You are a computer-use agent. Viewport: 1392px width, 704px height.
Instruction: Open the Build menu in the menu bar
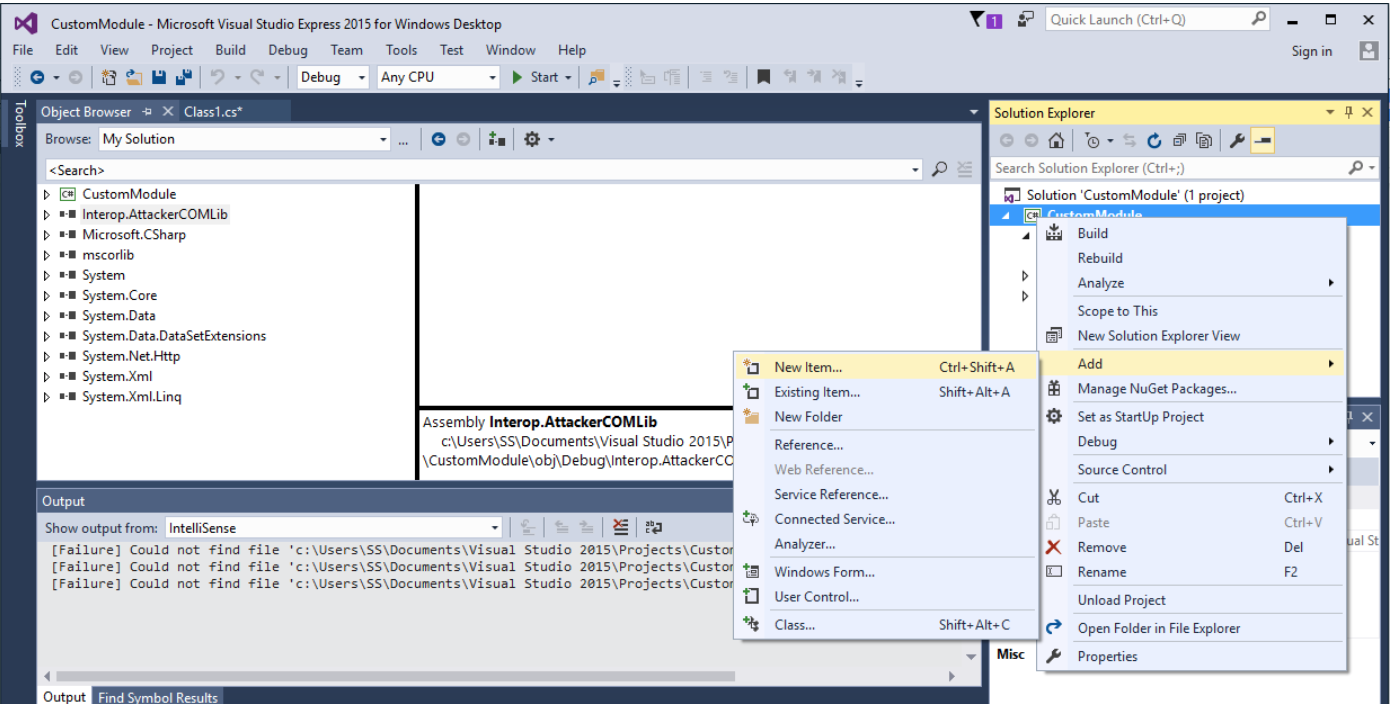point(230,50)
